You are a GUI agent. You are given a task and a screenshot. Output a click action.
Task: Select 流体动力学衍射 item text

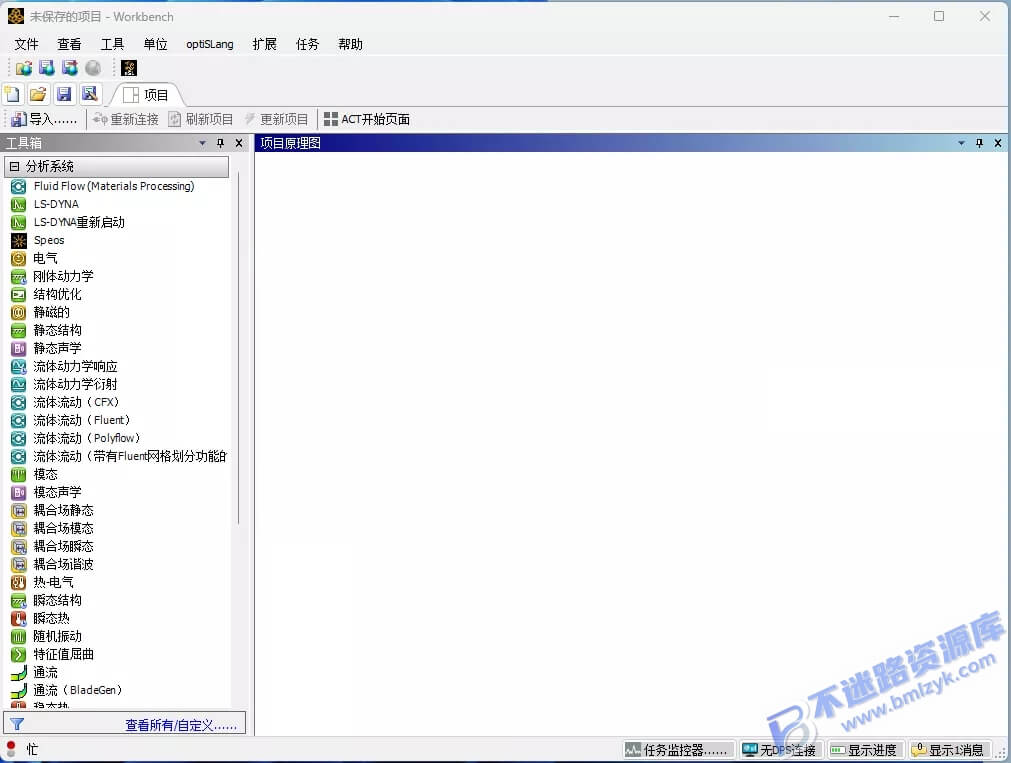[x=75, y=384]
